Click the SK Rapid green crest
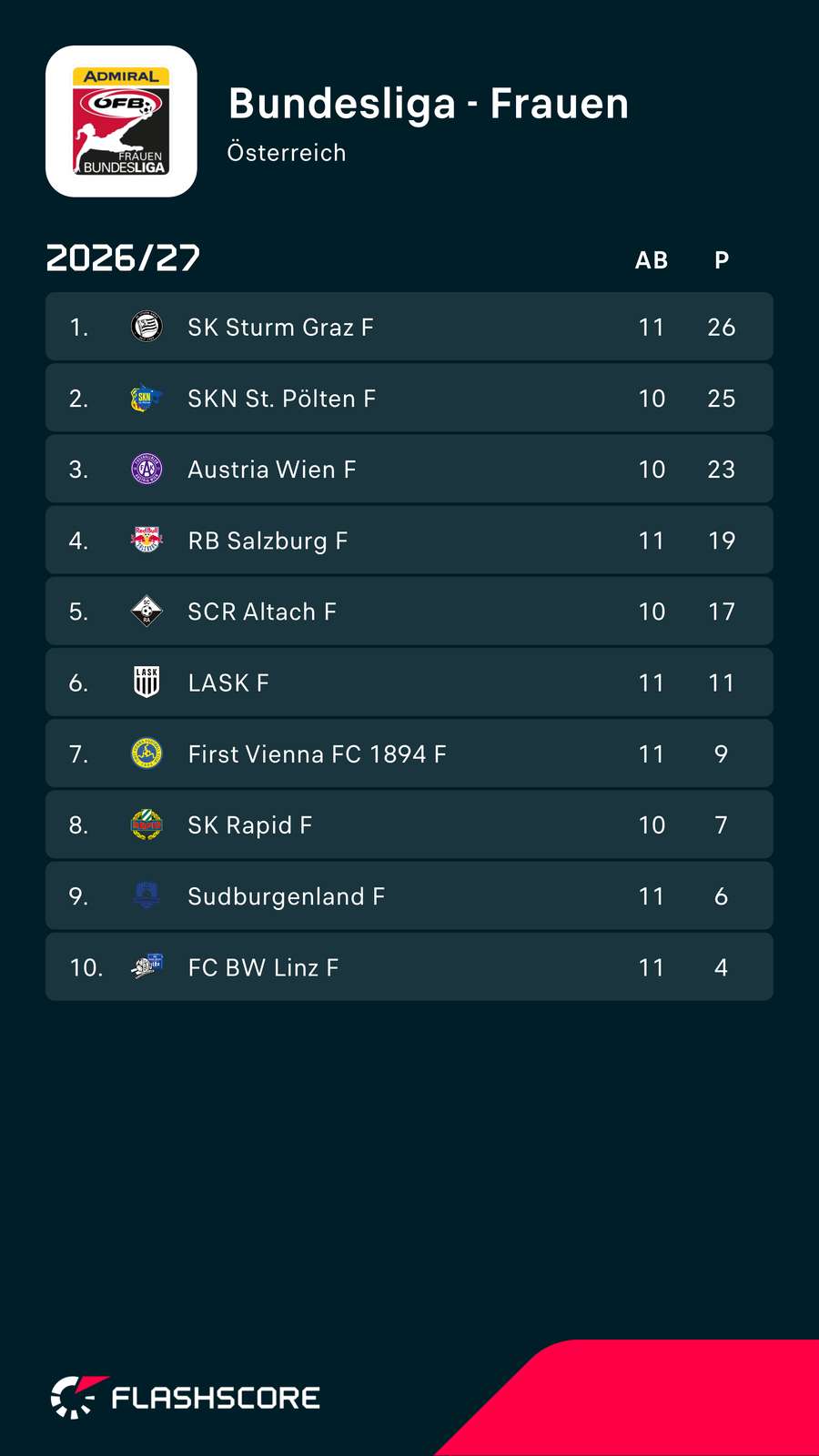Viewport: 819px width, 1456px height. 147,824
